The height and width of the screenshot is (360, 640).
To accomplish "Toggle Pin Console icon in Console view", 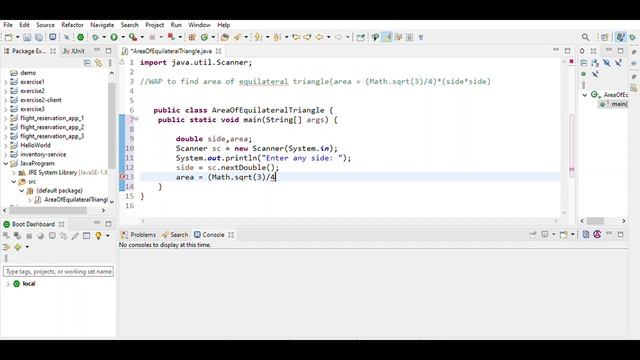I will 533,234.
